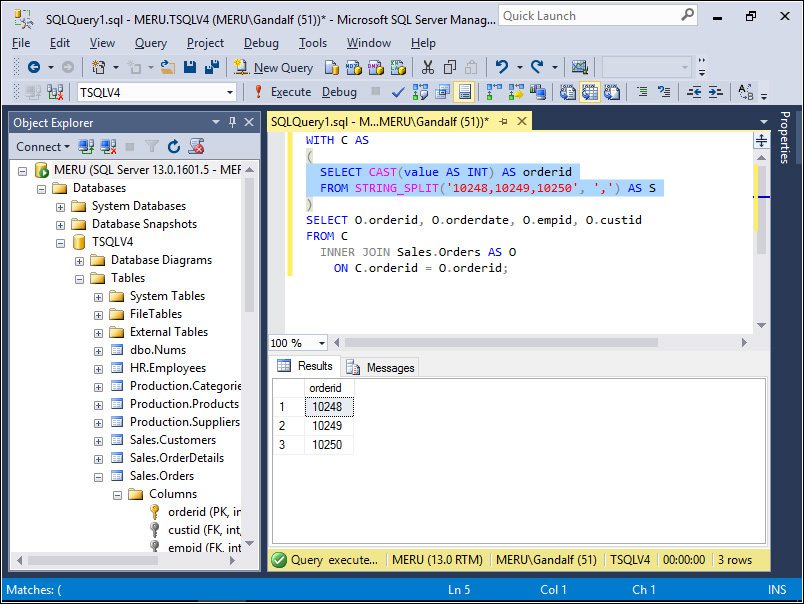This screenshot has width=804, height=604.
Task: Click the Disconnect icon in Object Explorer
Action: [108, 147]
